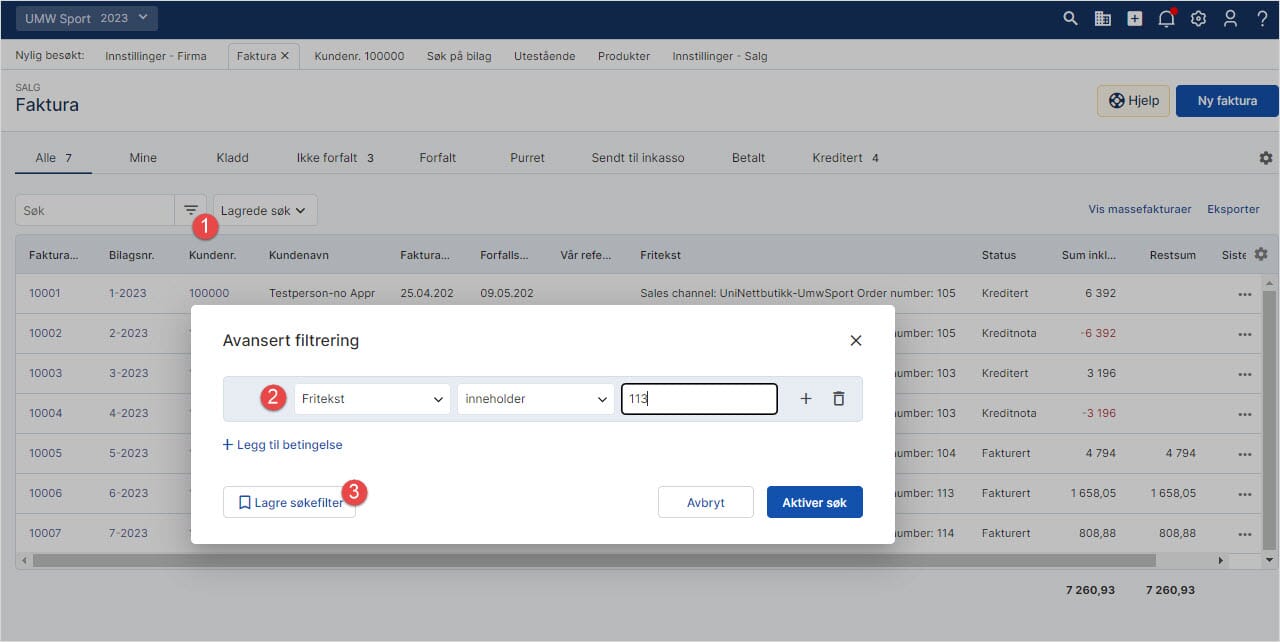Expand the Fritekst field dropdown
The height and width of the screenshot is (642, 1280).
coord(371,399)
